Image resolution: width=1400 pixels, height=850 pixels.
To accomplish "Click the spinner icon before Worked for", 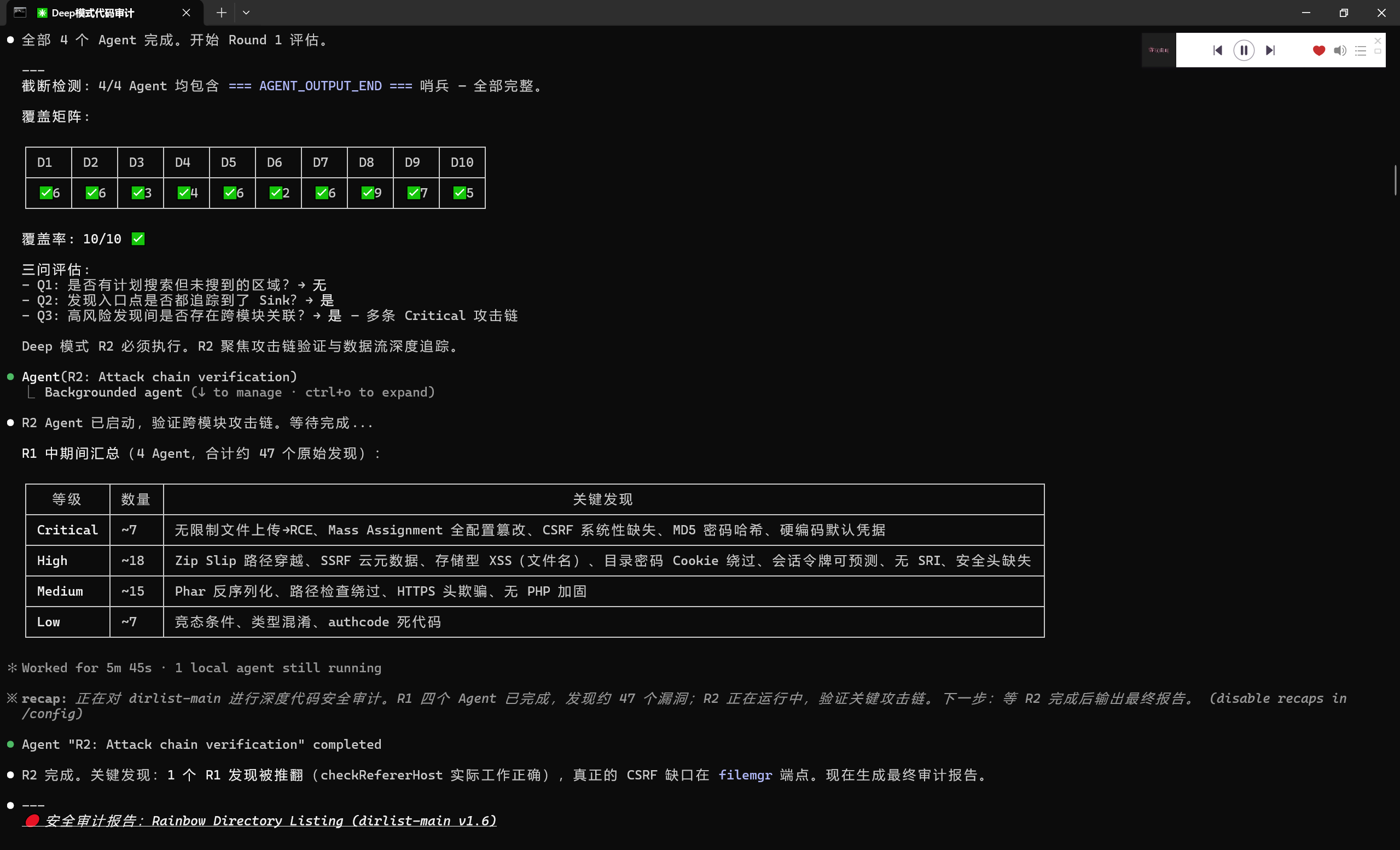I will pos(11,668).
